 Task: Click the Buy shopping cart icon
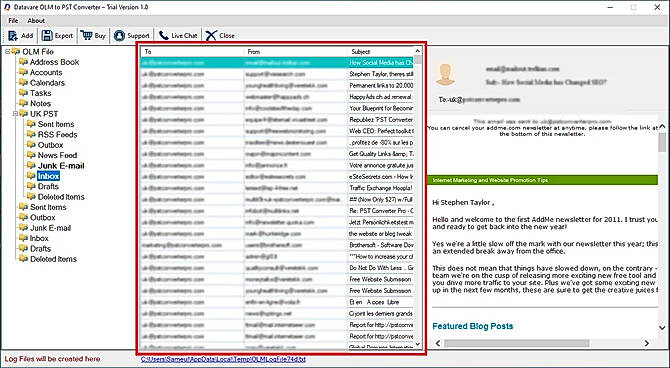click(x=86, y=35)
